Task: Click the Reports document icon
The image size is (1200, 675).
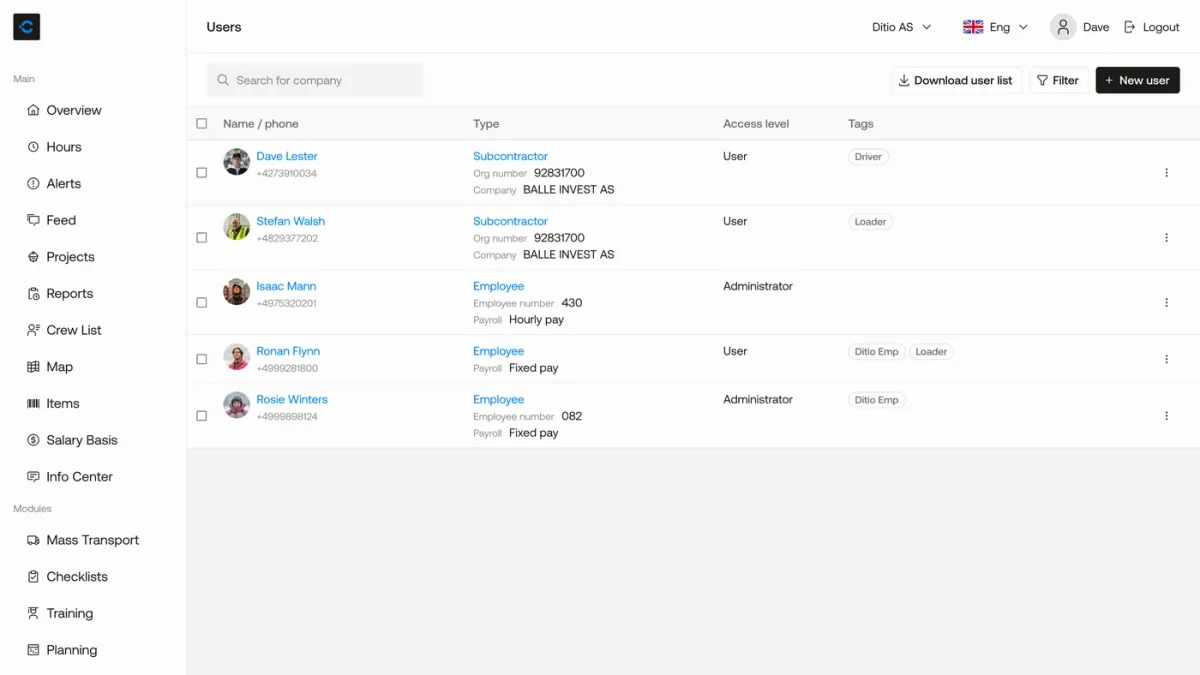Action: coord(34,294)
